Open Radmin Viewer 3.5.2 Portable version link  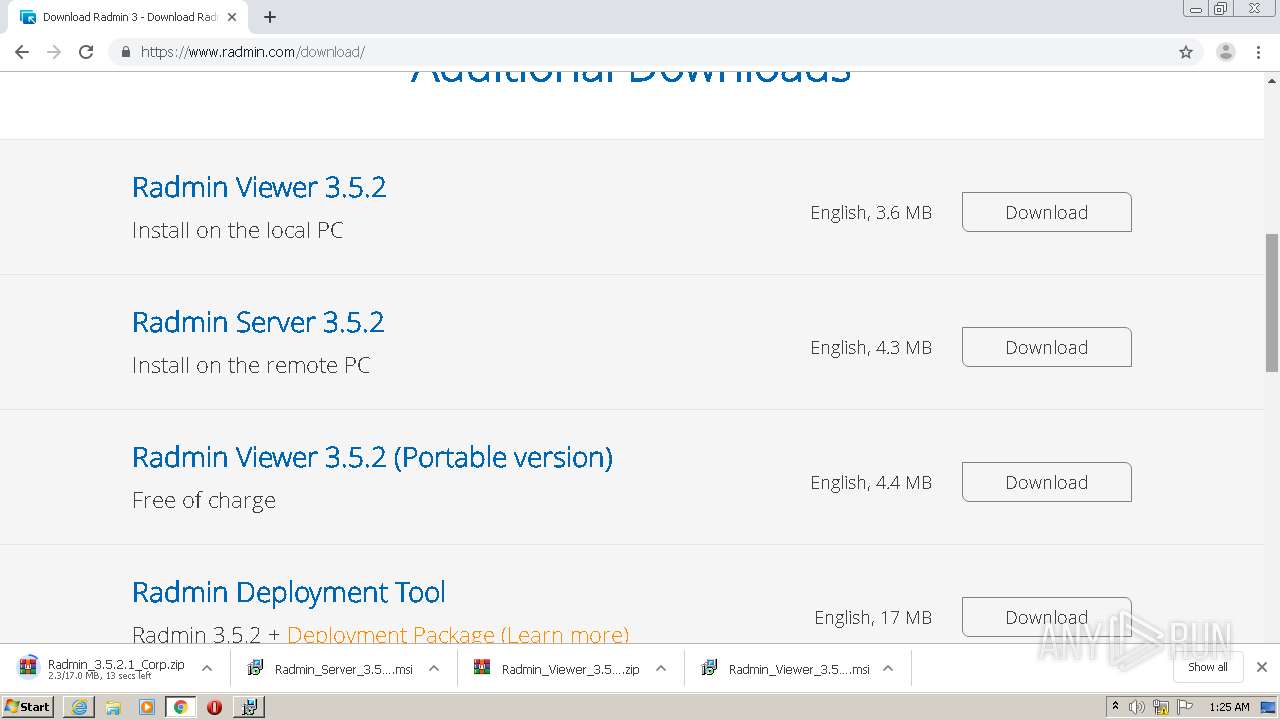[x=372, y=457]
